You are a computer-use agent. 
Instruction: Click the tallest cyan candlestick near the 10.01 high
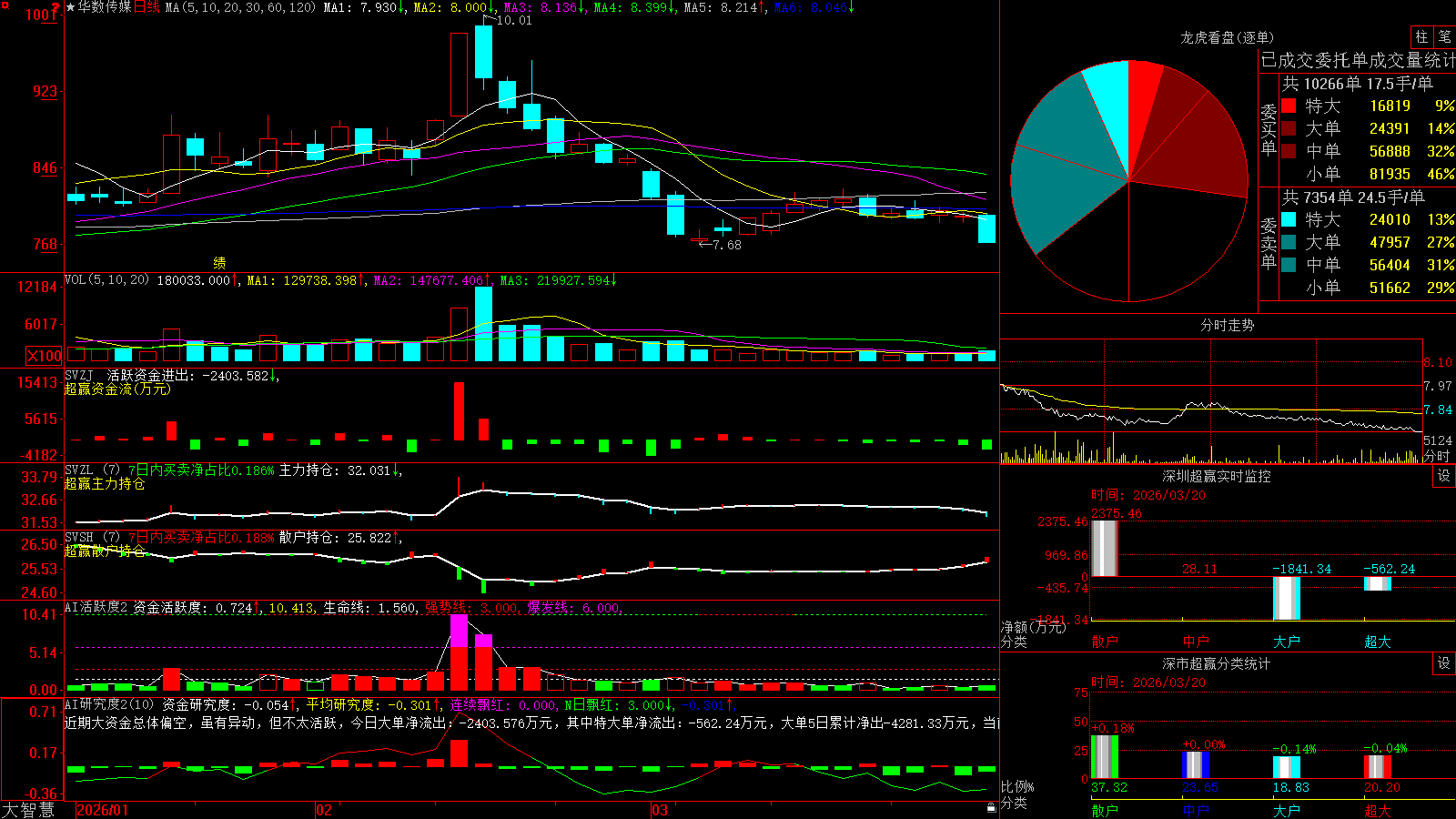click(x=483, y=51)
